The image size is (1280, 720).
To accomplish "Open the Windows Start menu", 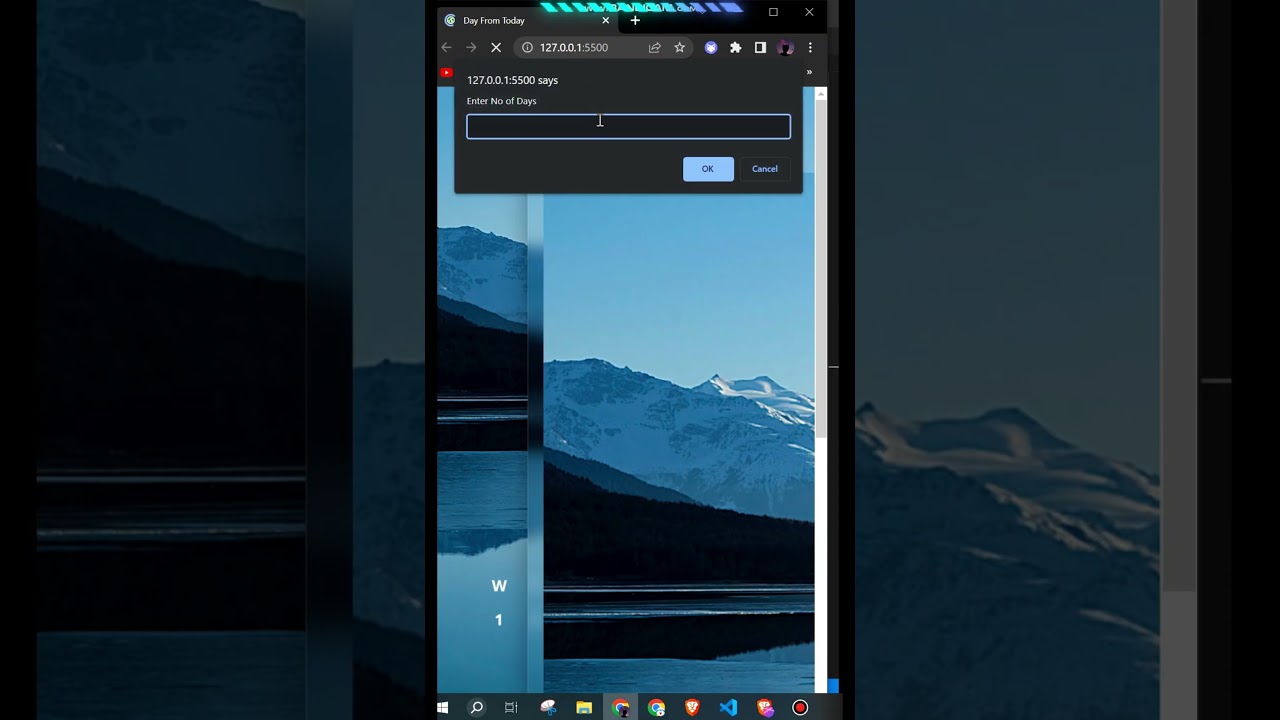I will point(443,708).
